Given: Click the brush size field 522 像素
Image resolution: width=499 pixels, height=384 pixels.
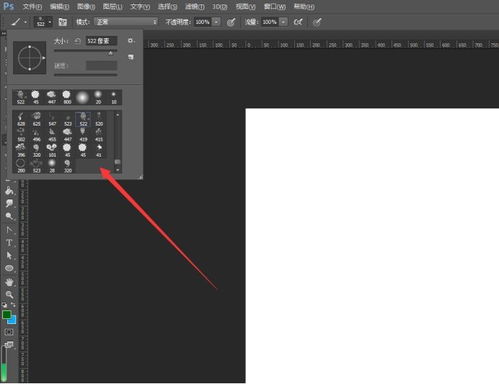Looking at the screenshot, I should click(101, 41).
